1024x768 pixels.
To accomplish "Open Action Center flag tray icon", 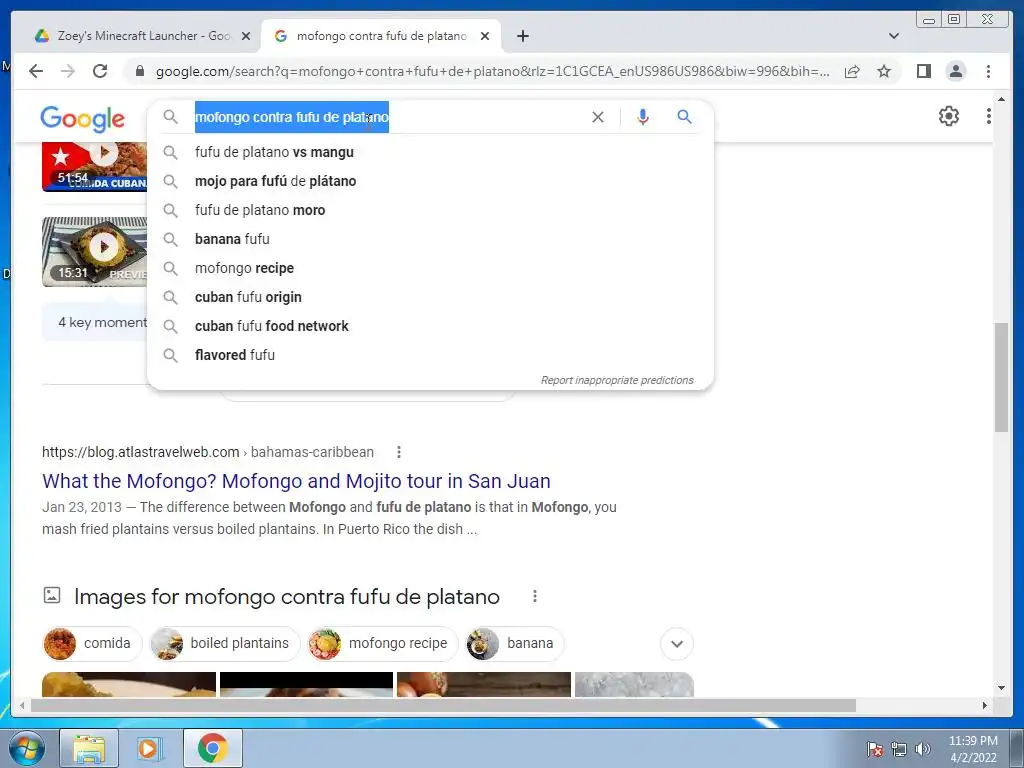I will tap(875, 749).
